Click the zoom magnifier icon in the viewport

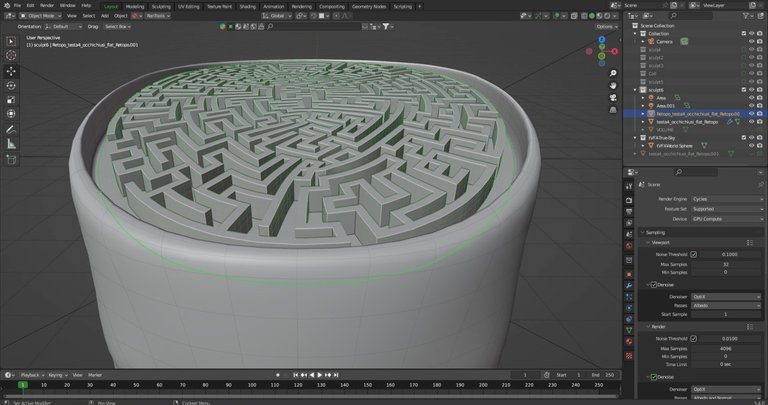coord(613,72)
